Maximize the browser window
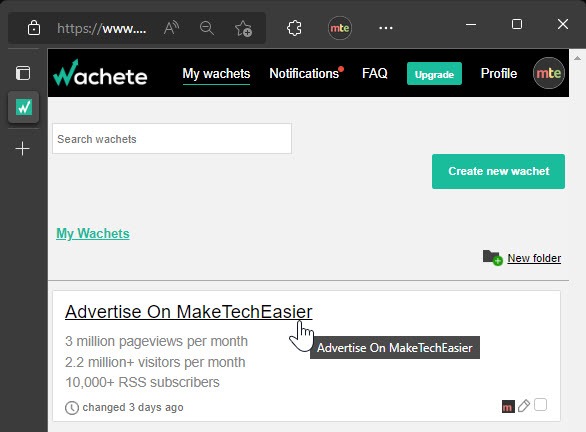This screenshot has width=586, height=432. (517, 24)
